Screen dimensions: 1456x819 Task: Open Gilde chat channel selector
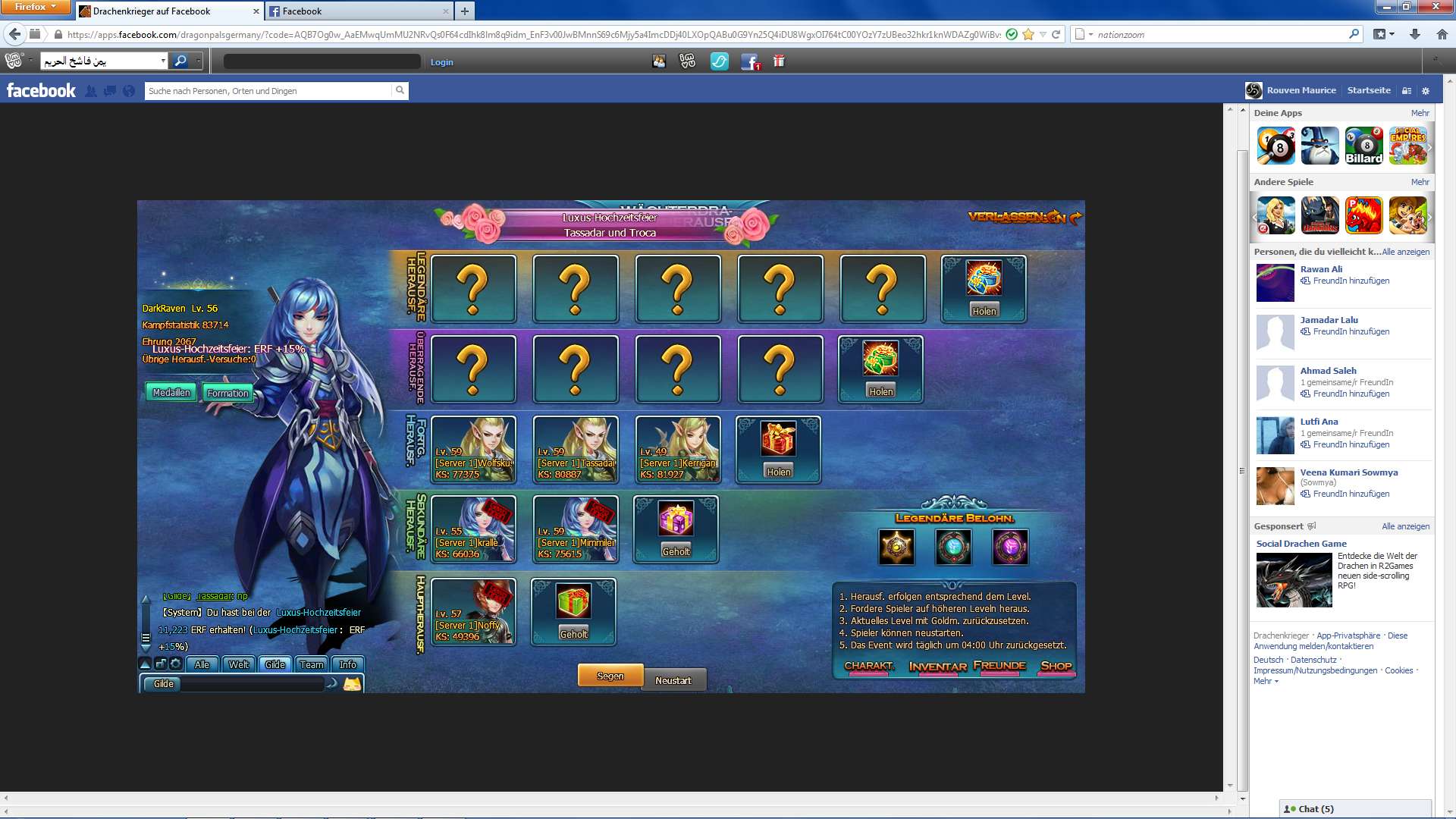click(163, 684)
